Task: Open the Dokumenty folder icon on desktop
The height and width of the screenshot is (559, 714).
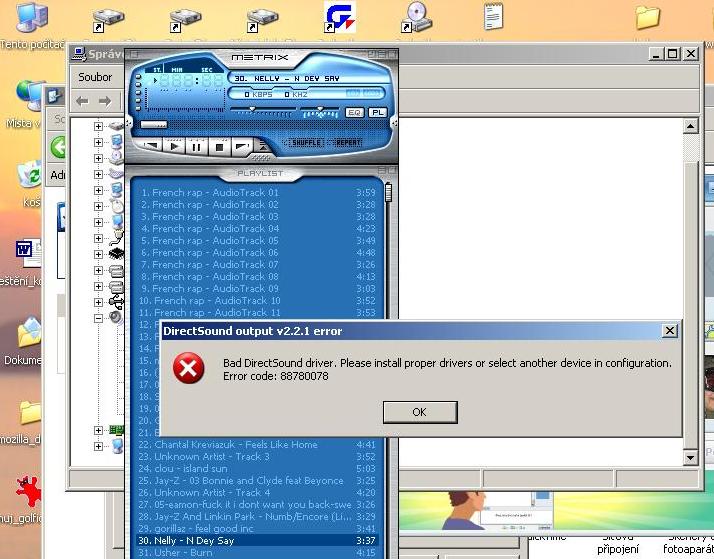Action: 29,332
